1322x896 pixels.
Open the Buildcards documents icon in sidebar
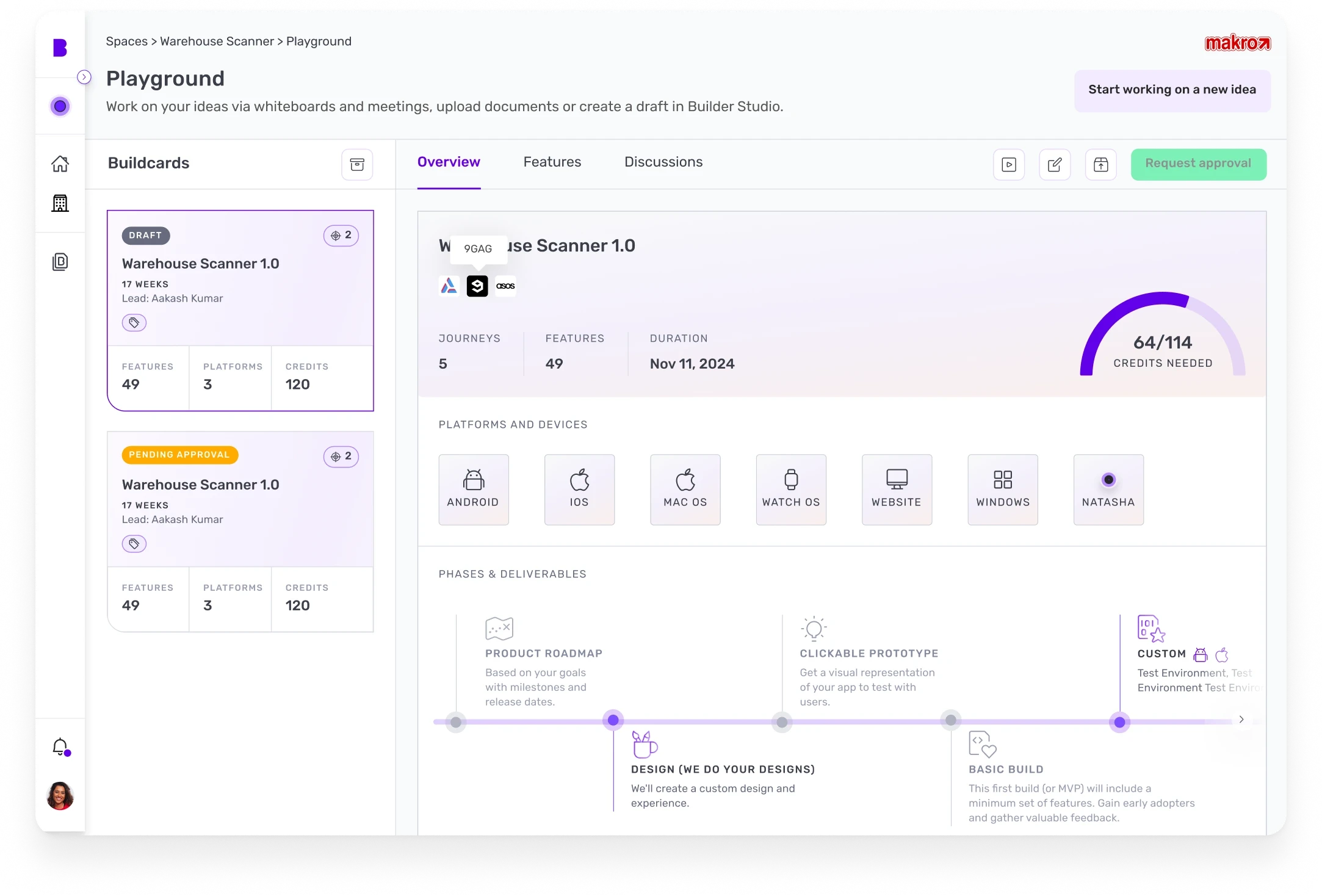click(x=60, y=262)
